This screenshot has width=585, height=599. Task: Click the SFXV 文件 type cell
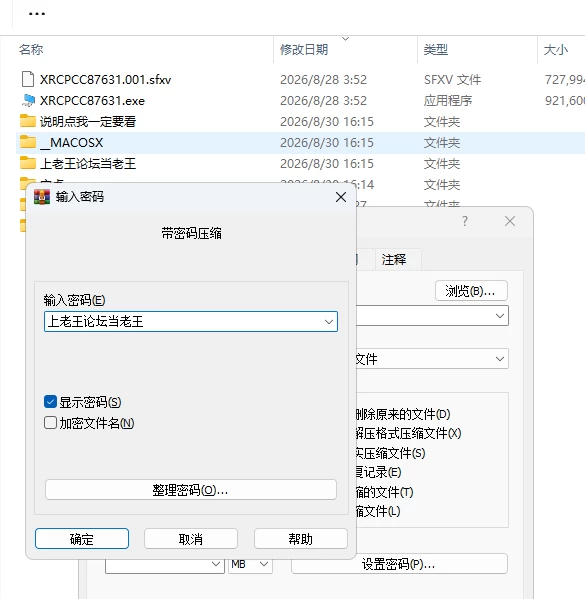pos(452,79)
